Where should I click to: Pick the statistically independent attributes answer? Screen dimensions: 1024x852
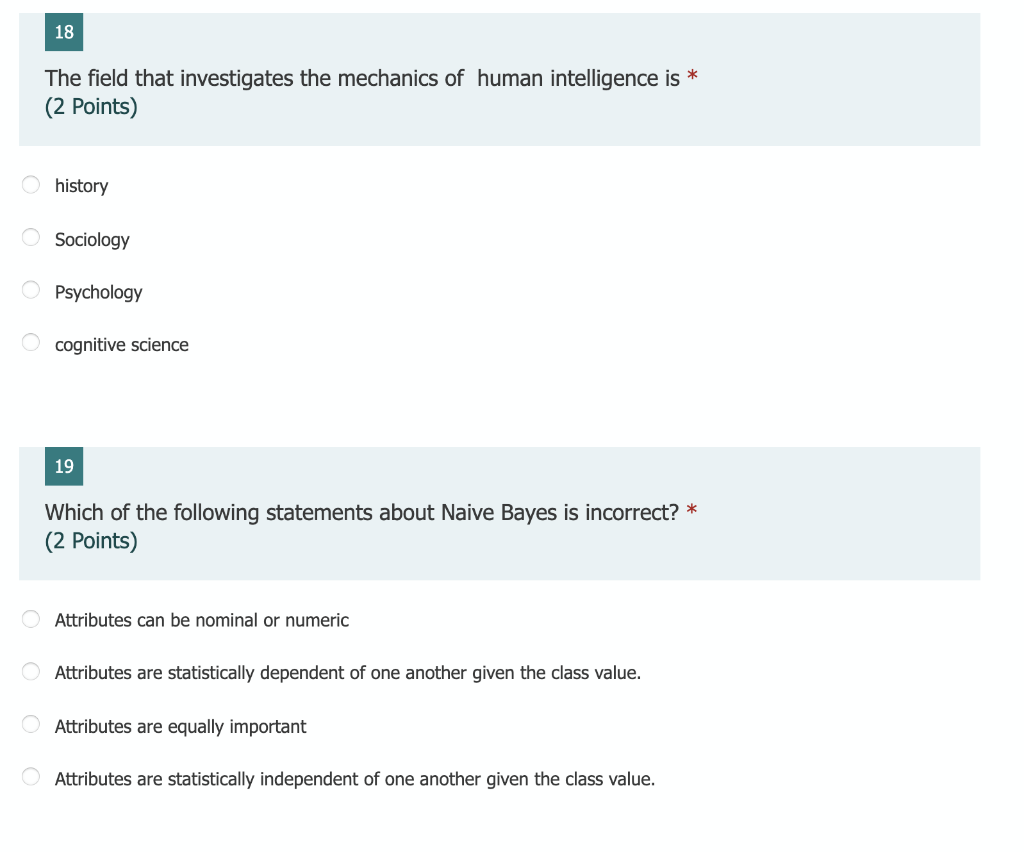[30, 776]
